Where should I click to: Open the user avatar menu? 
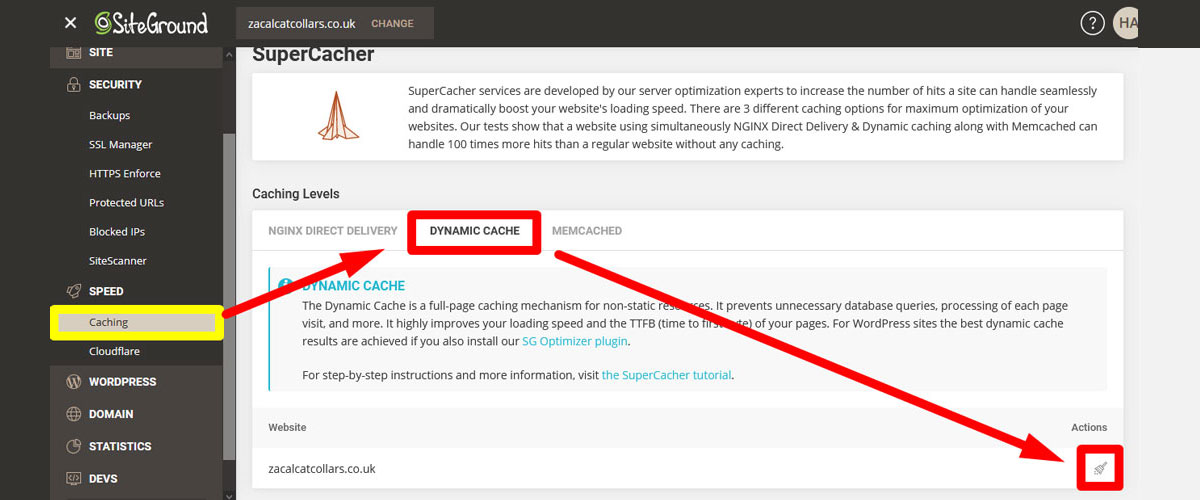1125,23
